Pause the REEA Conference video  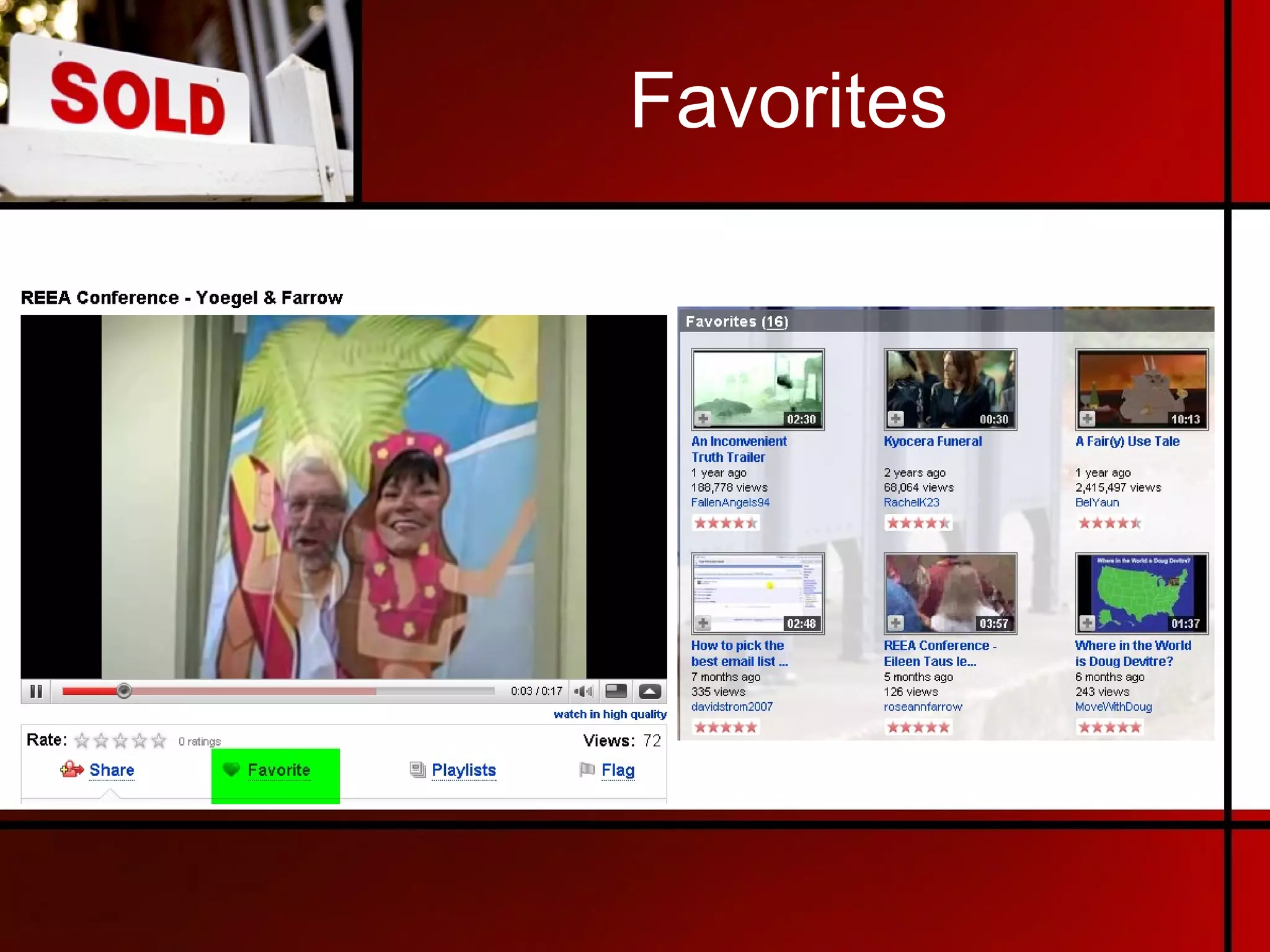point(36,691)
